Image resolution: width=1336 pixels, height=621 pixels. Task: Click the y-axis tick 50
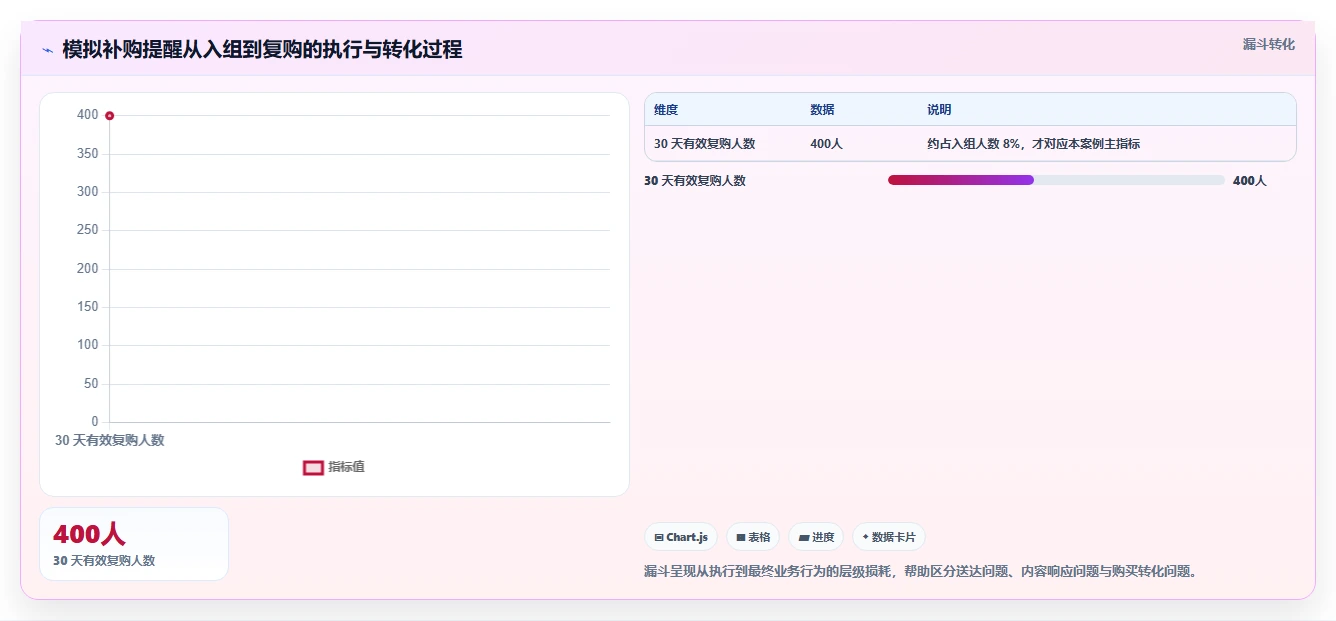click(x=92, y=384)
